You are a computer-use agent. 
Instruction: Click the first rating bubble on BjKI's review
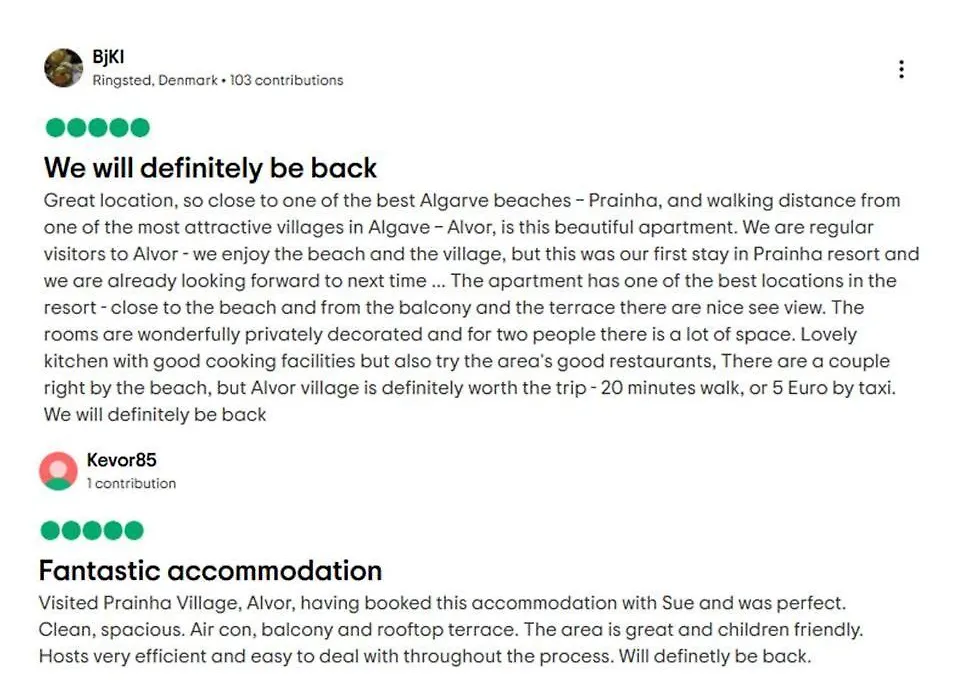tap(56, 127)
